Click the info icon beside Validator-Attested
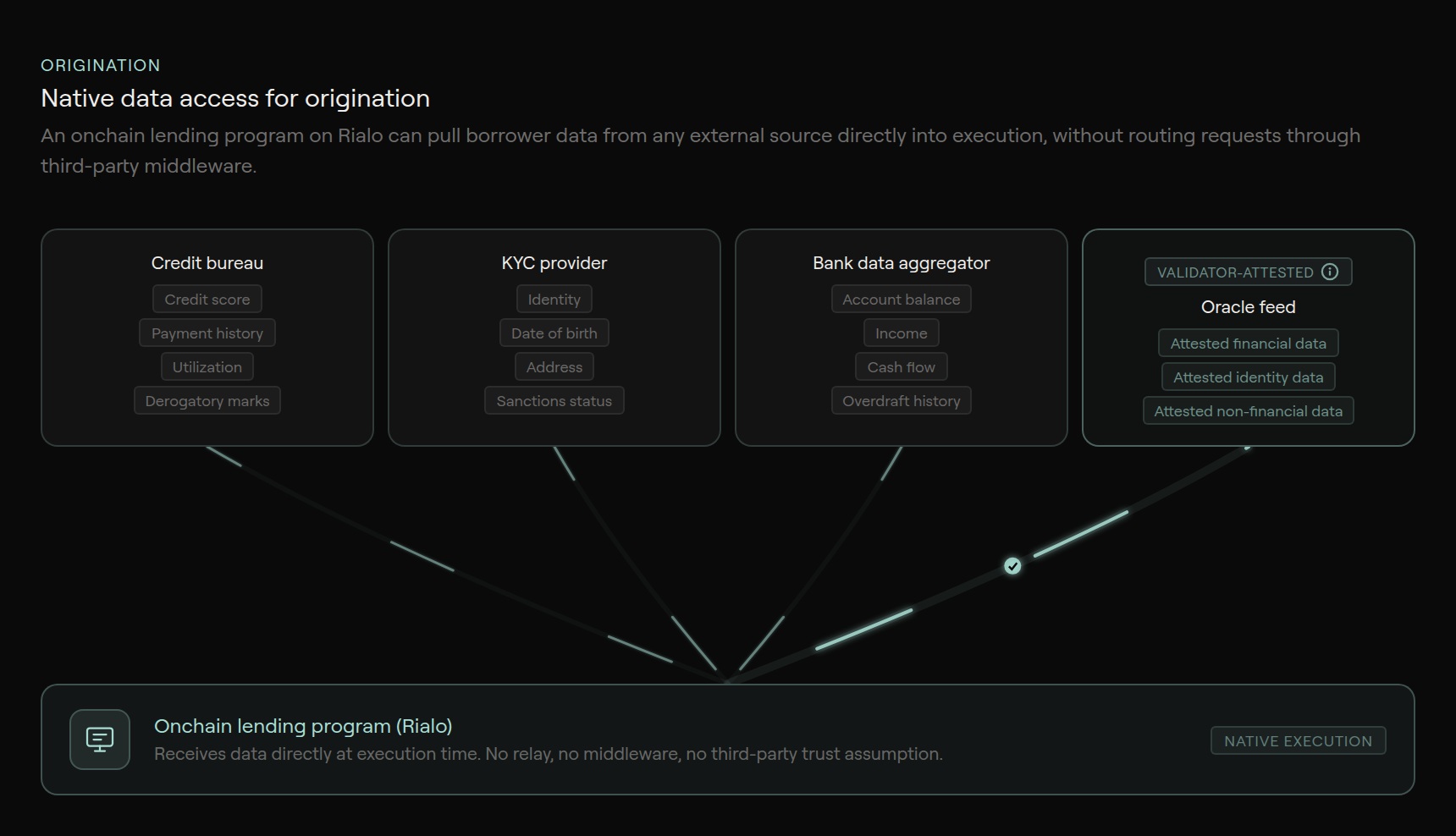1456x836 pixels. coord(1330,272)
